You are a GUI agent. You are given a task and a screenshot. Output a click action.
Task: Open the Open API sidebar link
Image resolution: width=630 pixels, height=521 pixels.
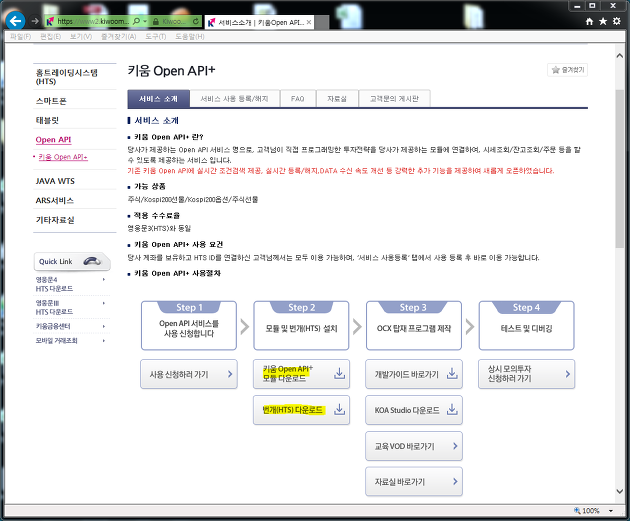pyautogui.click(x=53, y=140)
